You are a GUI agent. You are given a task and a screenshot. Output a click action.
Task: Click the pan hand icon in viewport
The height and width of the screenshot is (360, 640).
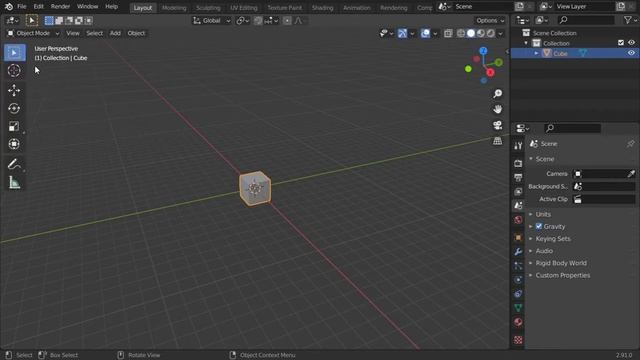497,109
